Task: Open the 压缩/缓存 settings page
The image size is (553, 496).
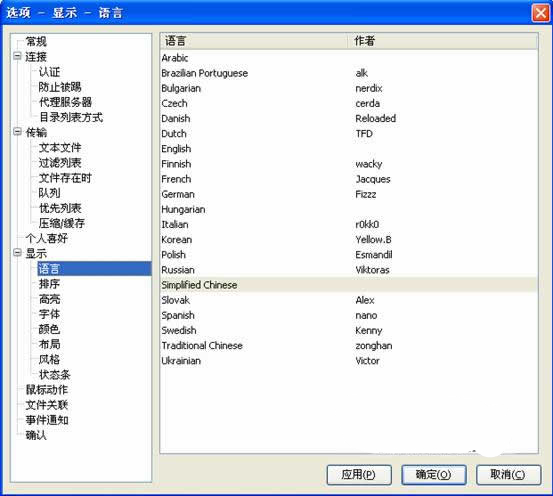Action: coord(62,223)
